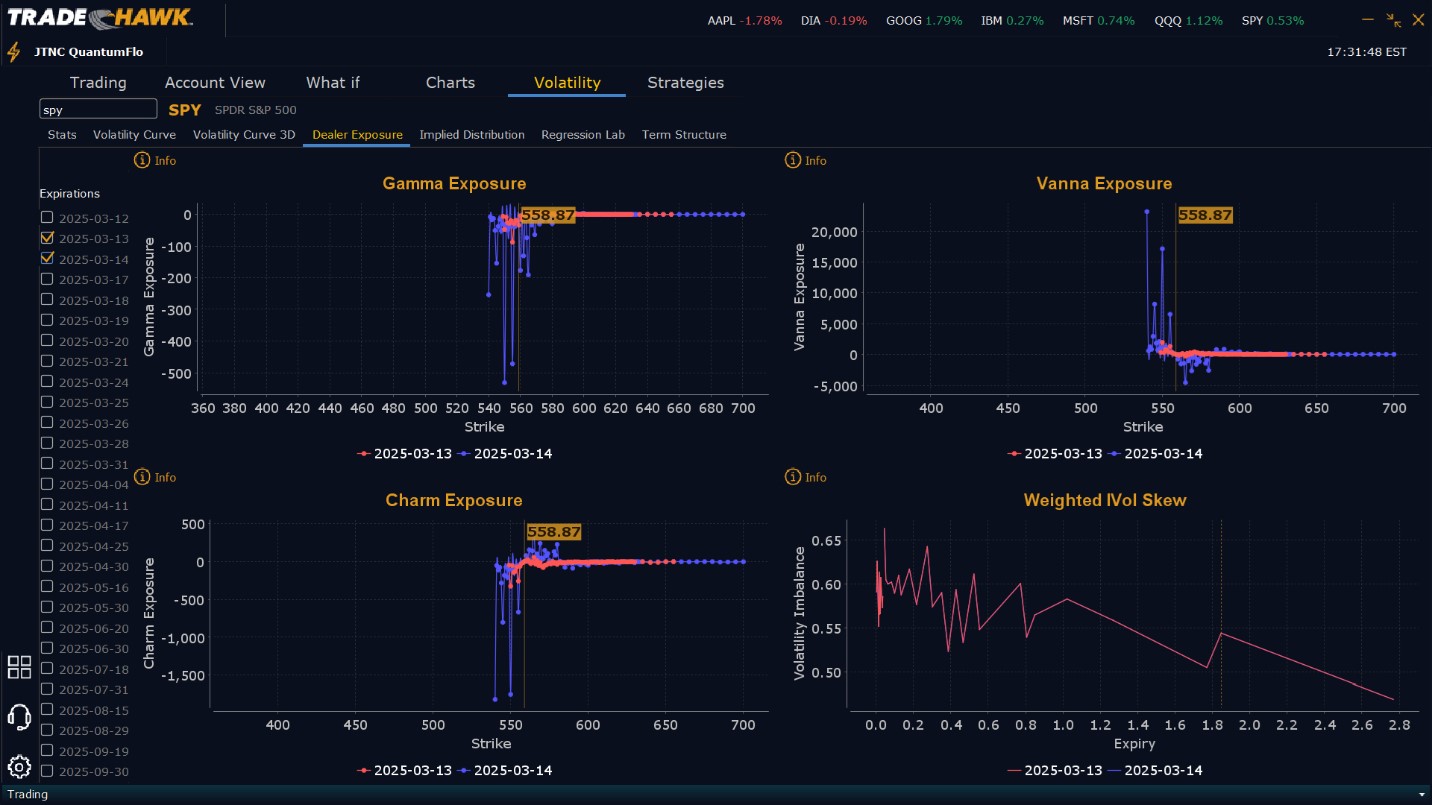Screen dimensions: 1432x805
Task: Click the JTNC QuantumFlo account name
Action: (89, 52)
